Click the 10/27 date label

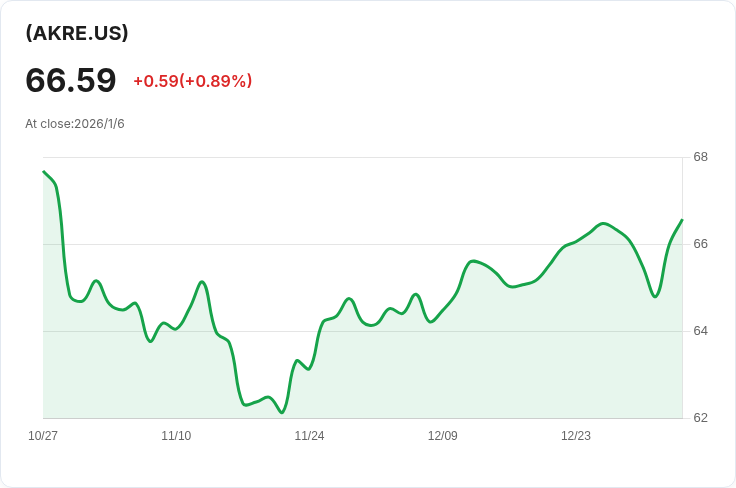point(43,436)
